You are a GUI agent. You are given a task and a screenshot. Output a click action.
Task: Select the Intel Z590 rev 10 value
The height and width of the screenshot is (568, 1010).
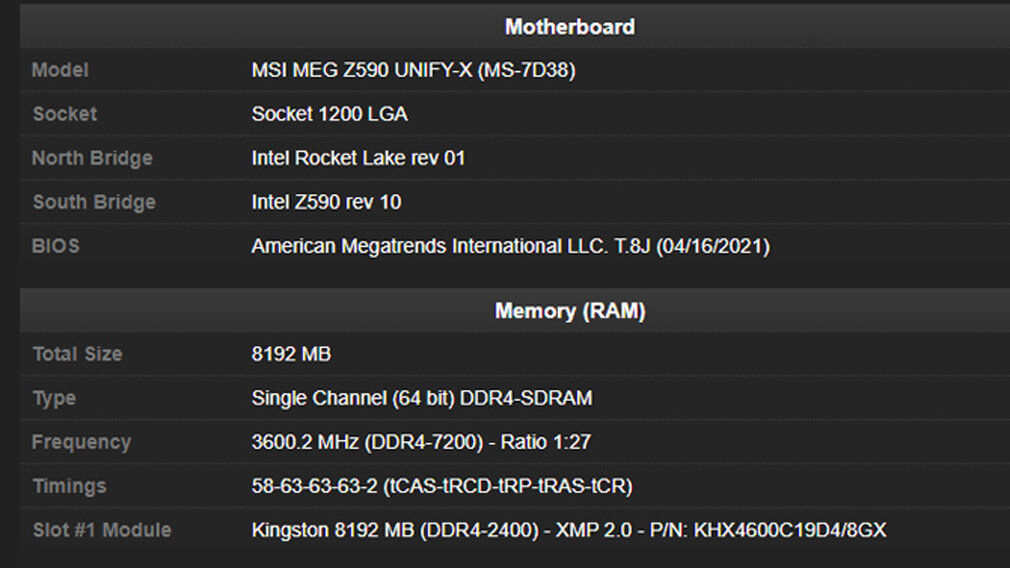pos(326,202)
